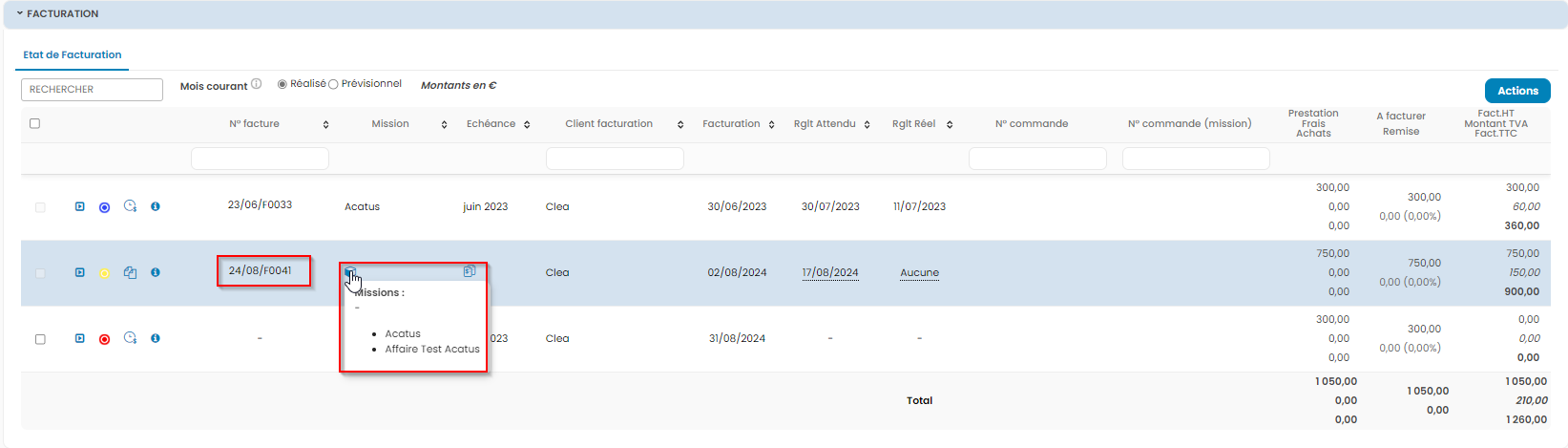
Task: Click the yellow status circle for invoice 24/08/F0041
Action: click(105, 273)
